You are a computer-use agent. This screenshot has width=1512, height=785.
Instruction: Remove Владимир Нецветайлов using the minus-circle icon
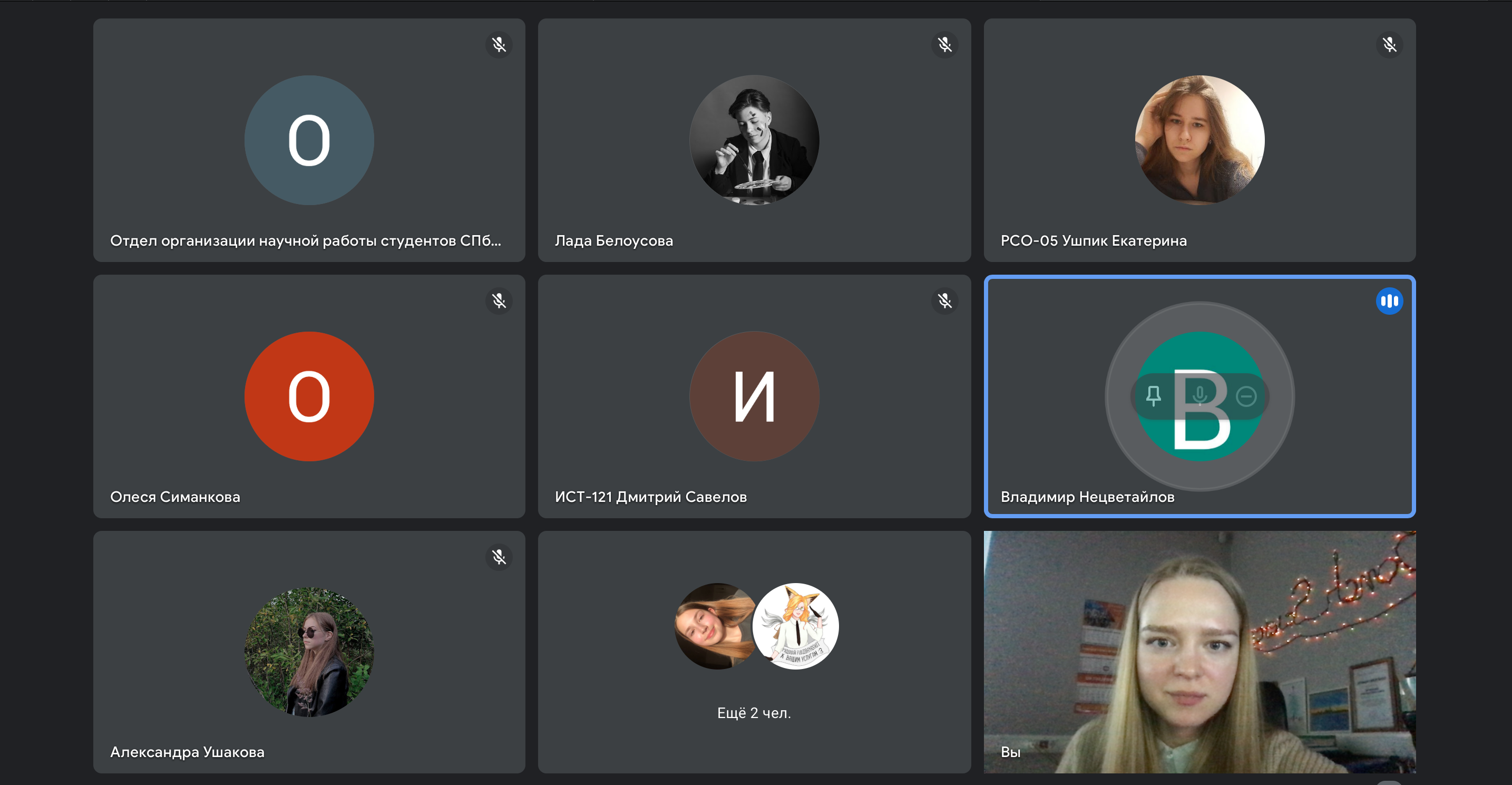[x=1246, y=396]
